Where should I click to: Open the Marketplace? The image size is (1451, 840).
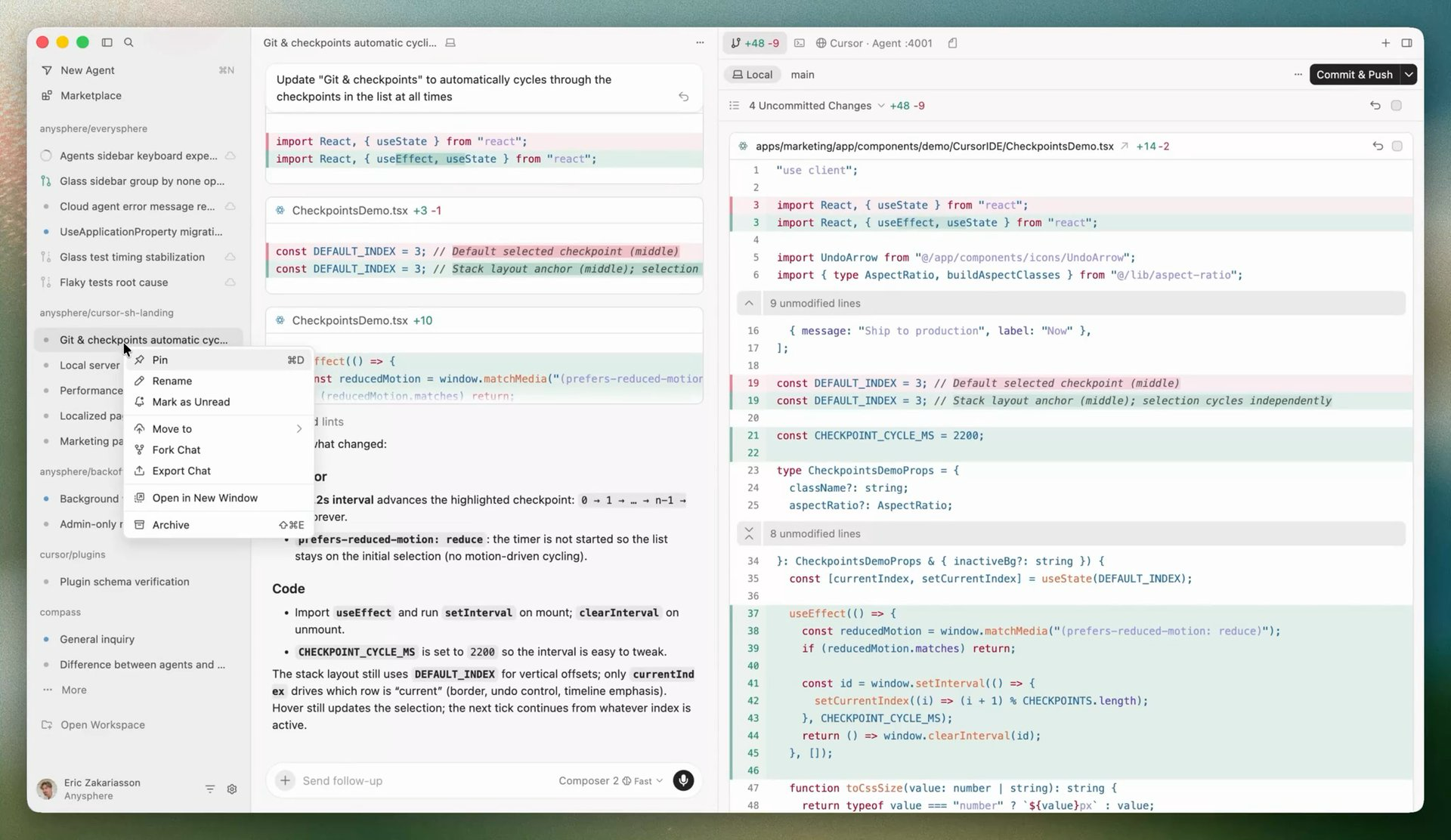[x=138, y=95]
